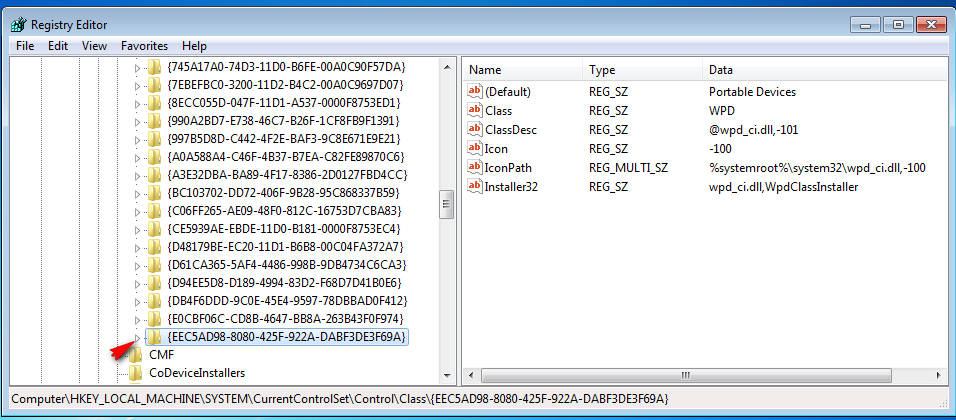Expand the {997B5D8D-C442-4F2E-BAF3-9C8E671E9E21} key
956x420 pixels.
[x=137, y=139]
